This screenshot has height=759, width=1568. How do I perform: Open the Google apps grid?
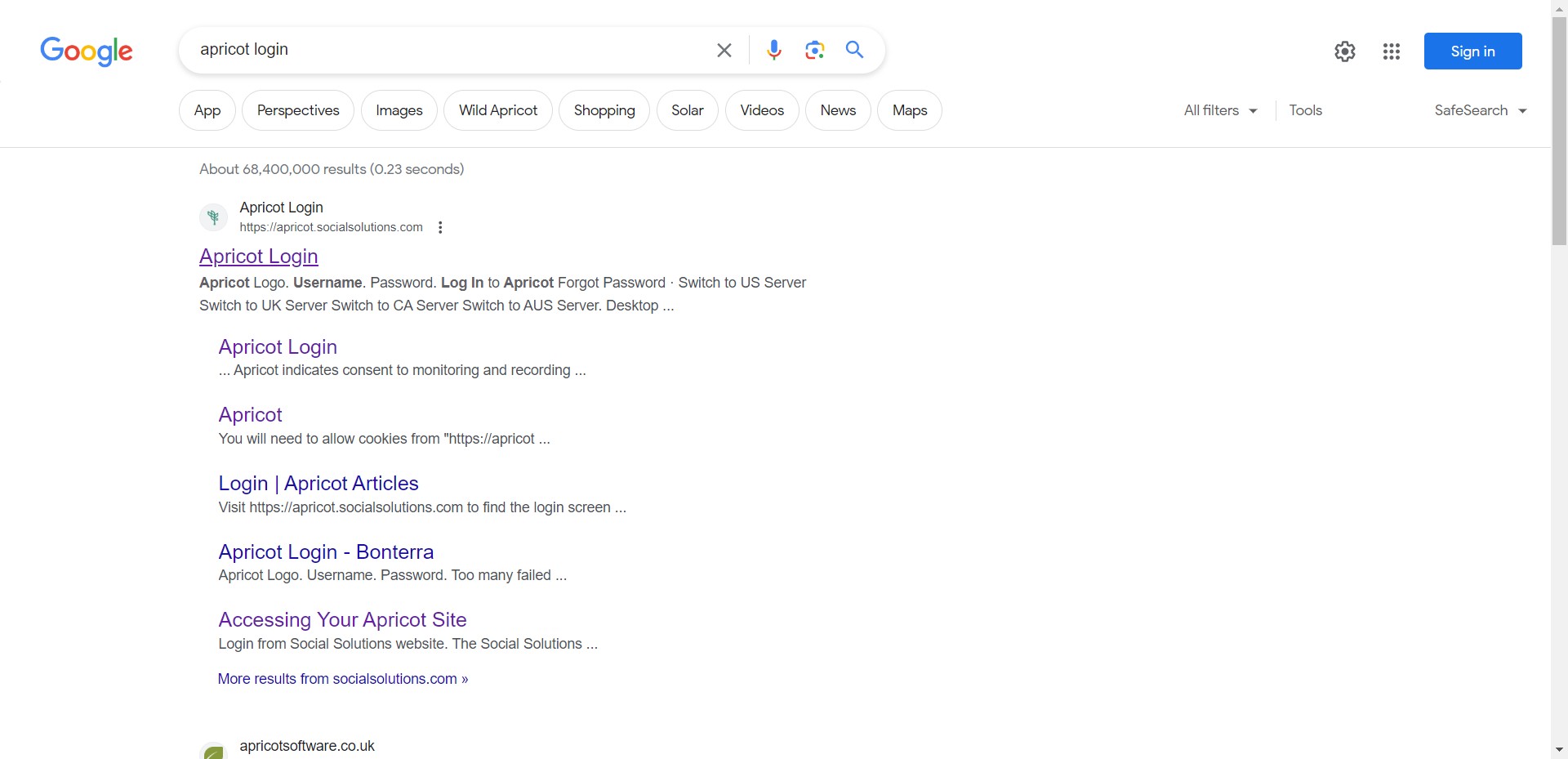(1391, 51)
